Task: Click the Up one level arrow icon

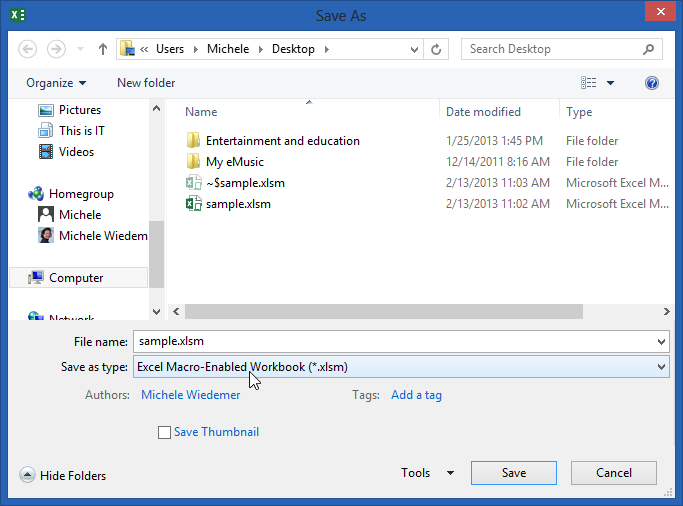Action: click(x=103, y=49)
